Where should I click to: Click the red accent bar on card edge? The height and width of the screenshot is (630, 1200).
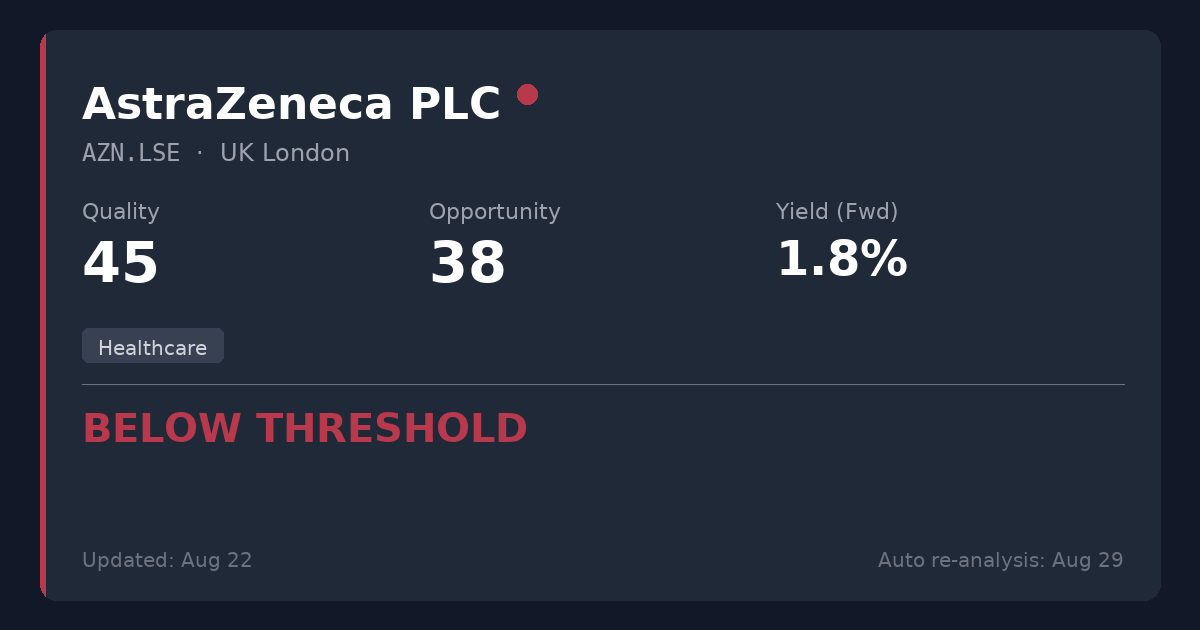43,315
